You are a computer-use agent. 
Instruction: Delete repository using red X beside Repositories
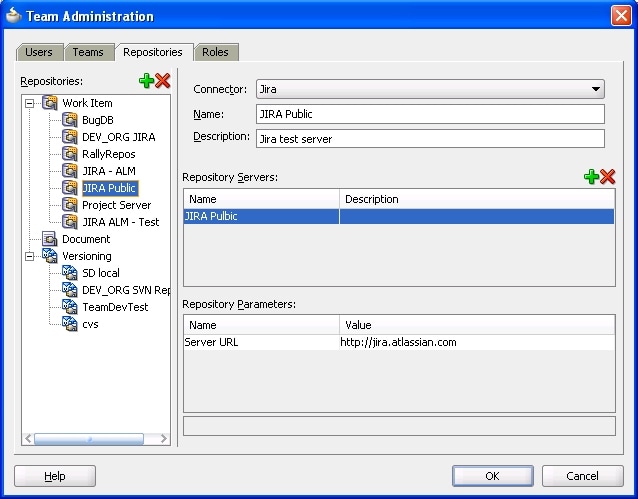tap(162, 81)
